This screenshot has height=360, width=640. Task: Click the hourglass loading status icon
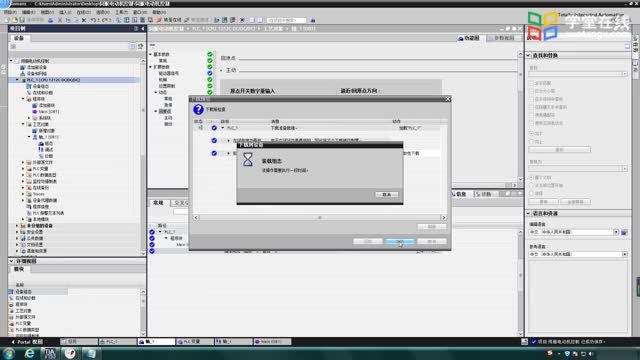248,159
